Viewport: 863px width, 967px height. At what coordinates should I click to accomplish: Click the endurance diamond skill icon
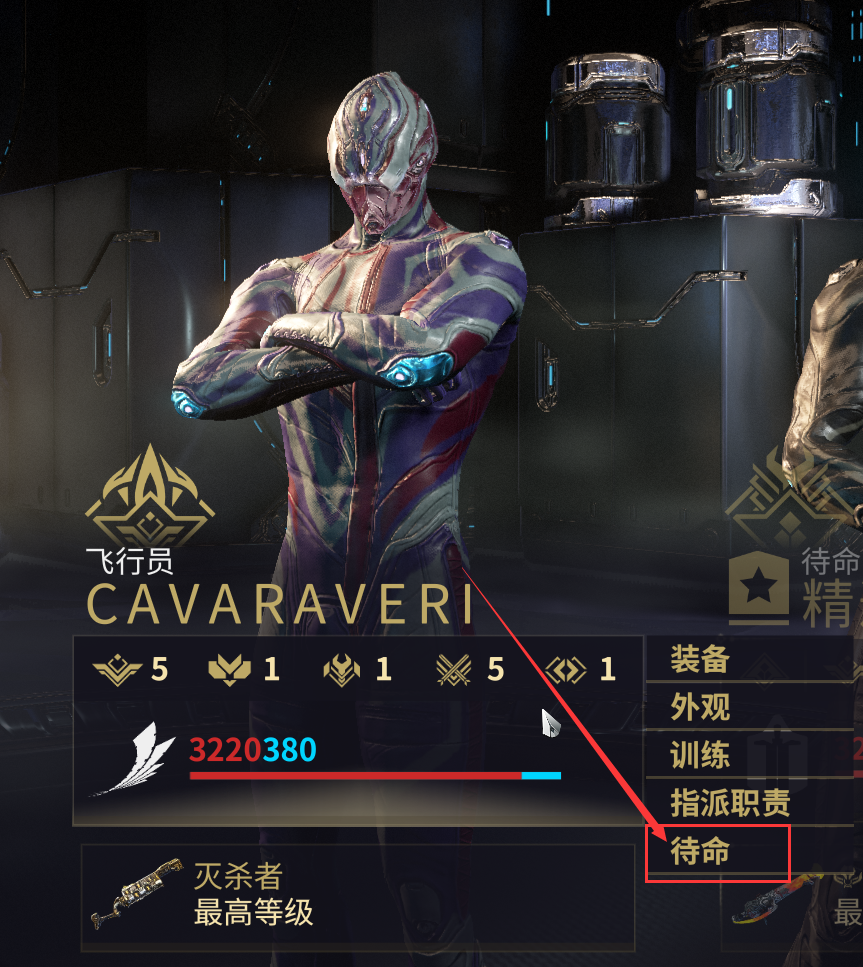pyautogui.click(x=566, y=670)
